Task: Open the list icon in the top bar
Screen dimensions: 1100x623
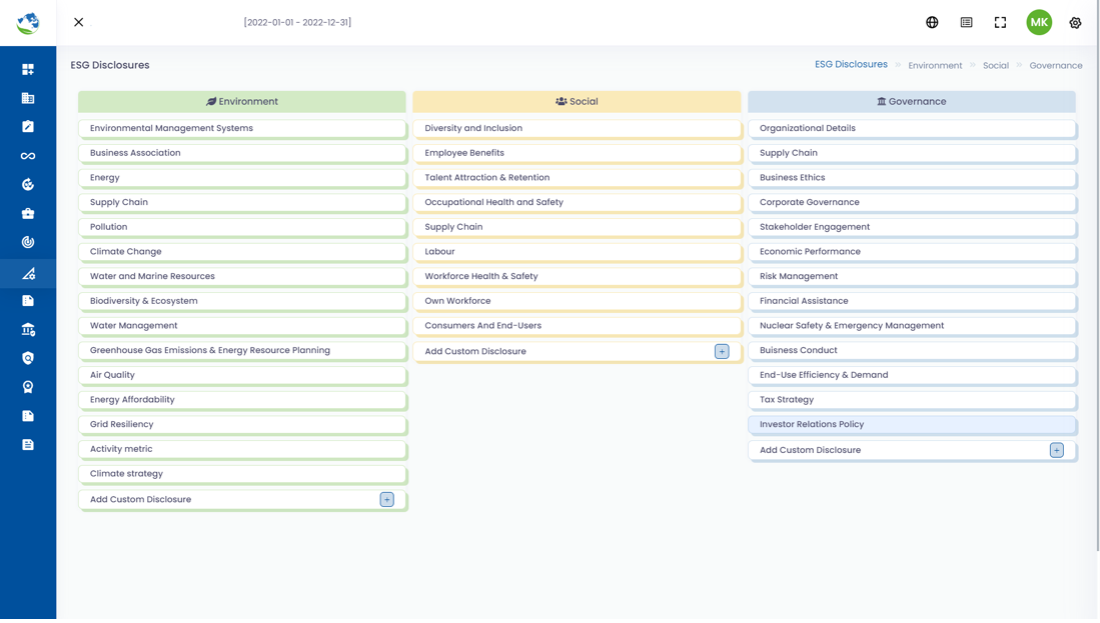Action: coord(966,22)
